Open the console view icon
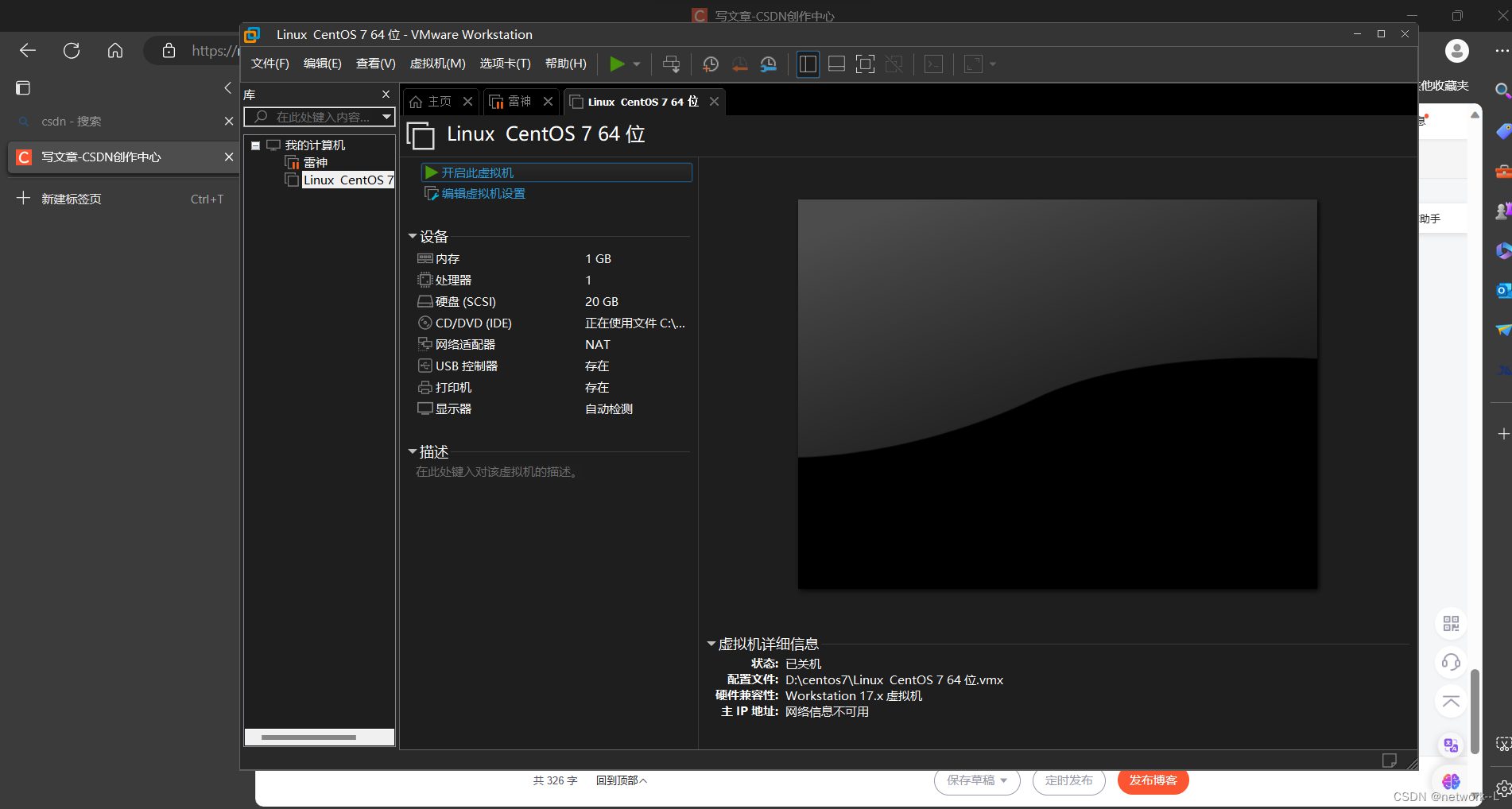Viewport: 1512px width, 809px height. coord(934,64)
